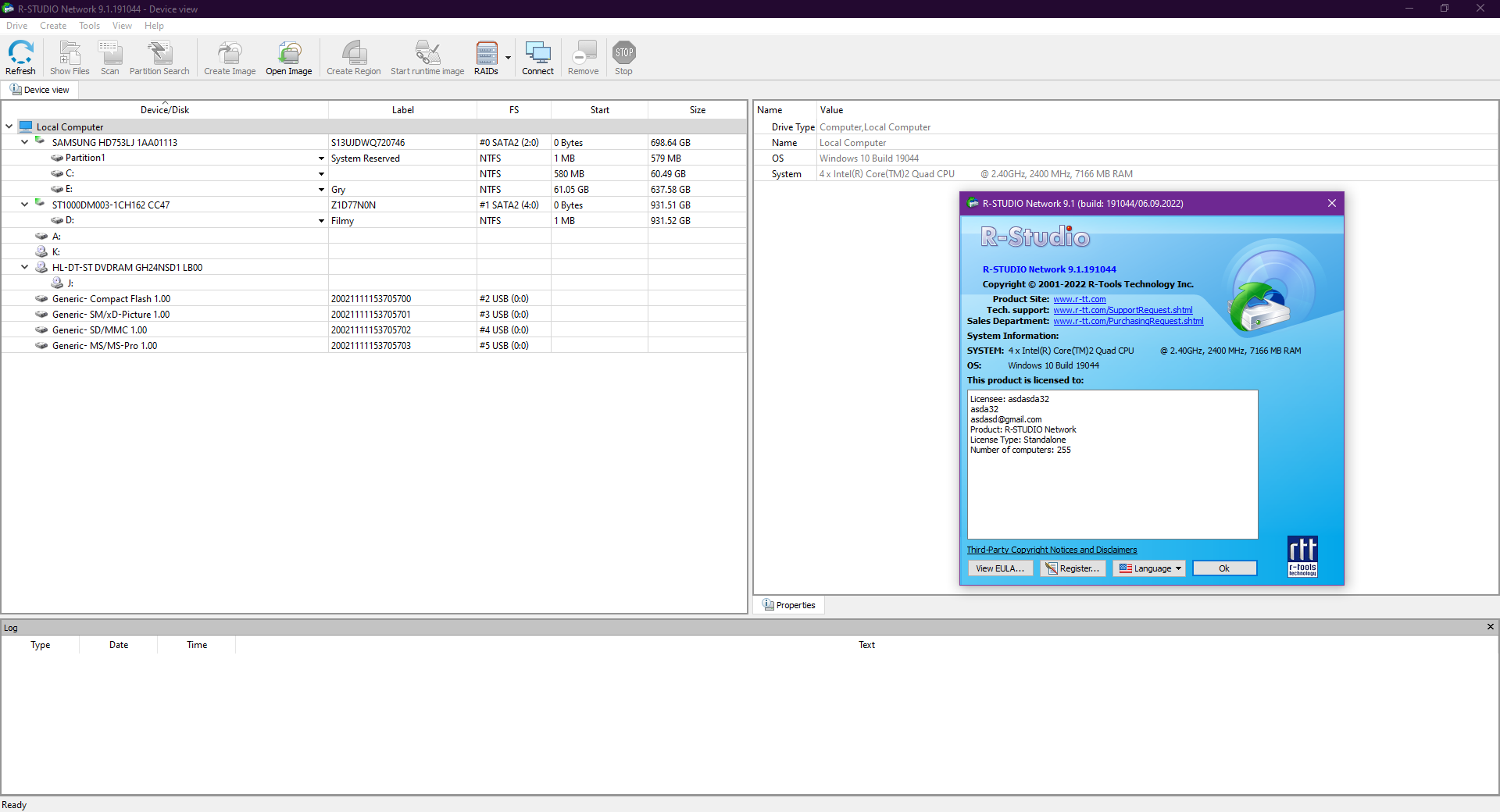
Task: Open the E: partition dropdown arrow
Action: [x=321, y=190]
